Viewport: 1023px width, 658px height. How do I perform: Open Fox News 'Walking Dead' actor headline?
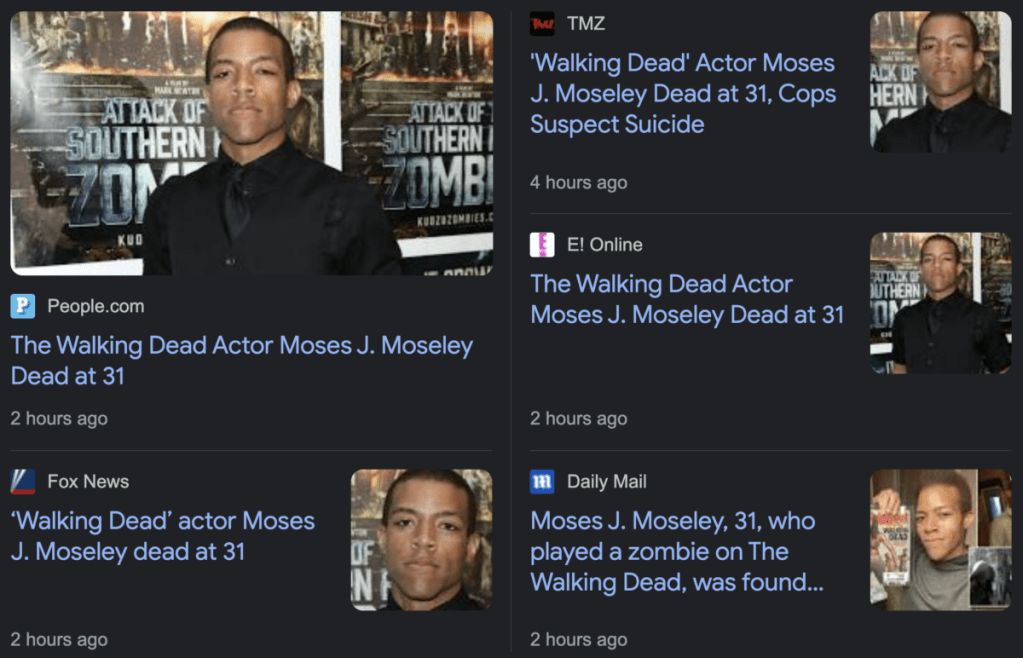163,536
